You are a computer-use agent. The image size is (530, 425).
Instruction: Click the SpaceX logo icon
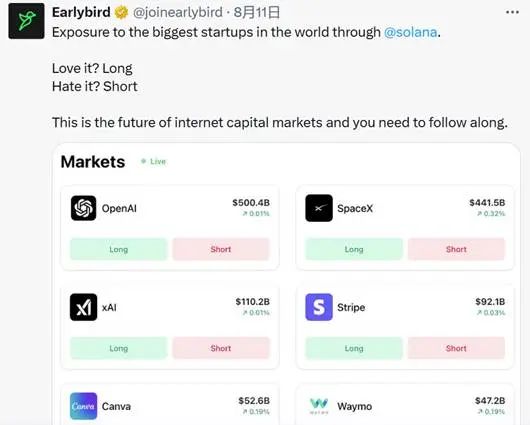319,208
